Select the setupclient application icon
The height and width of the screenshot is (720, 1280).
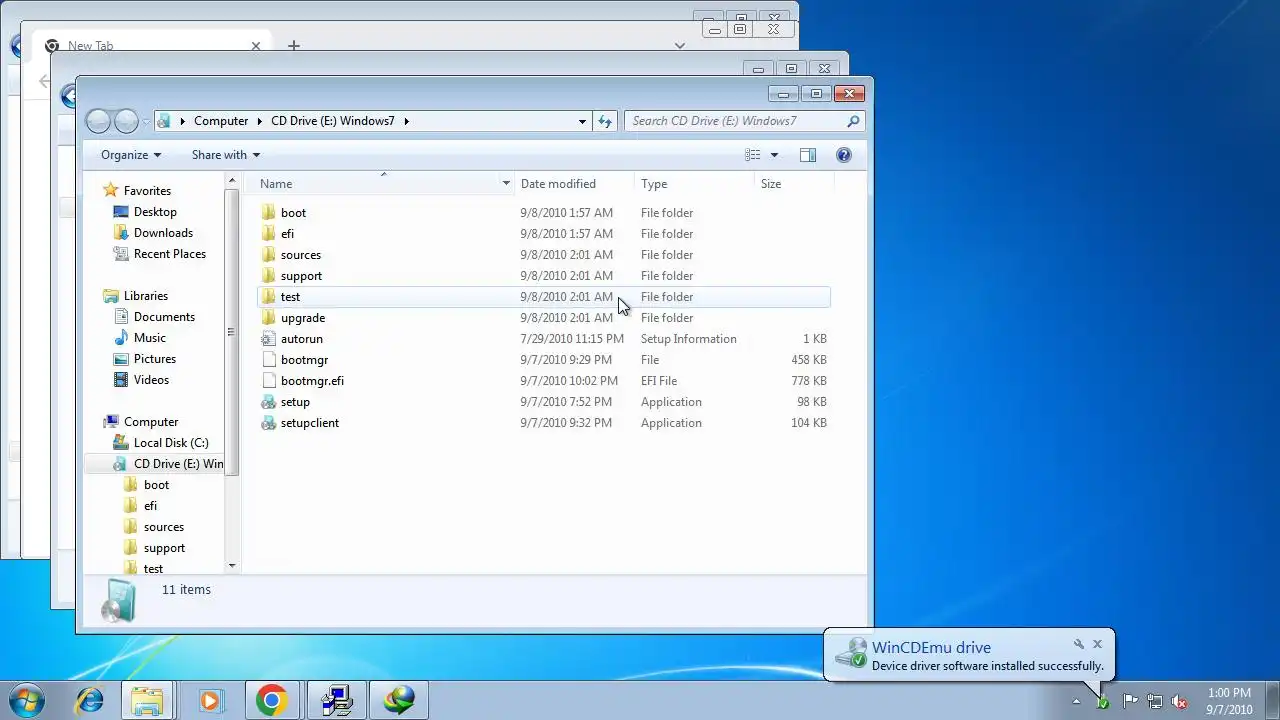click(x=268, y=423)
